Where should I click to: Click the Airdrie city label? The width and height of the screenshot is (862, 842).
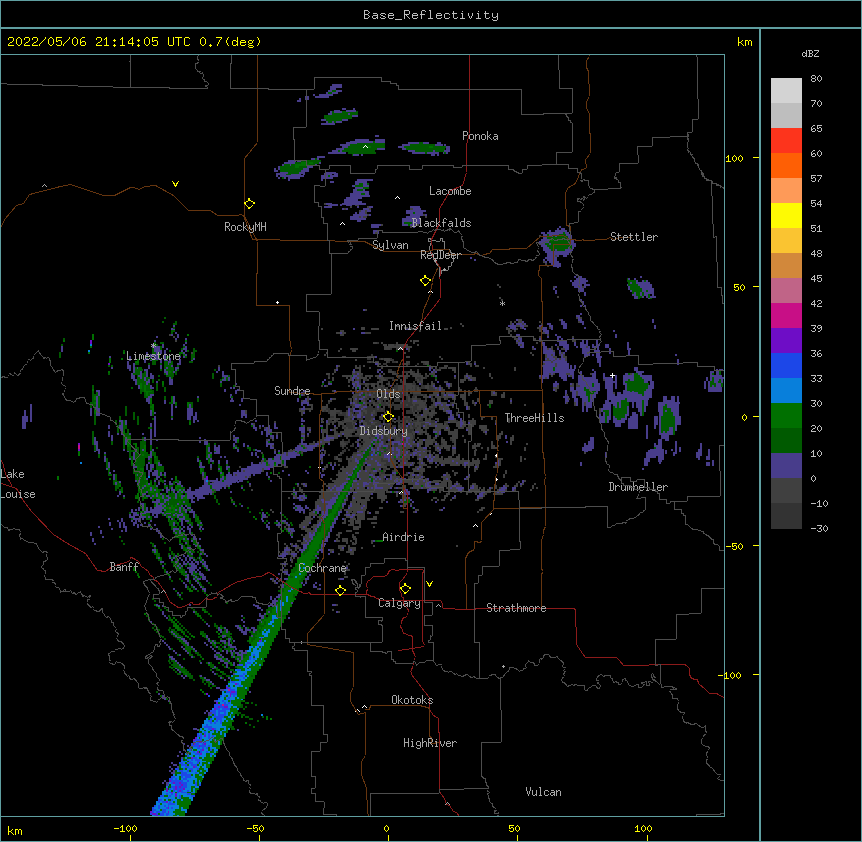(404, 537)
